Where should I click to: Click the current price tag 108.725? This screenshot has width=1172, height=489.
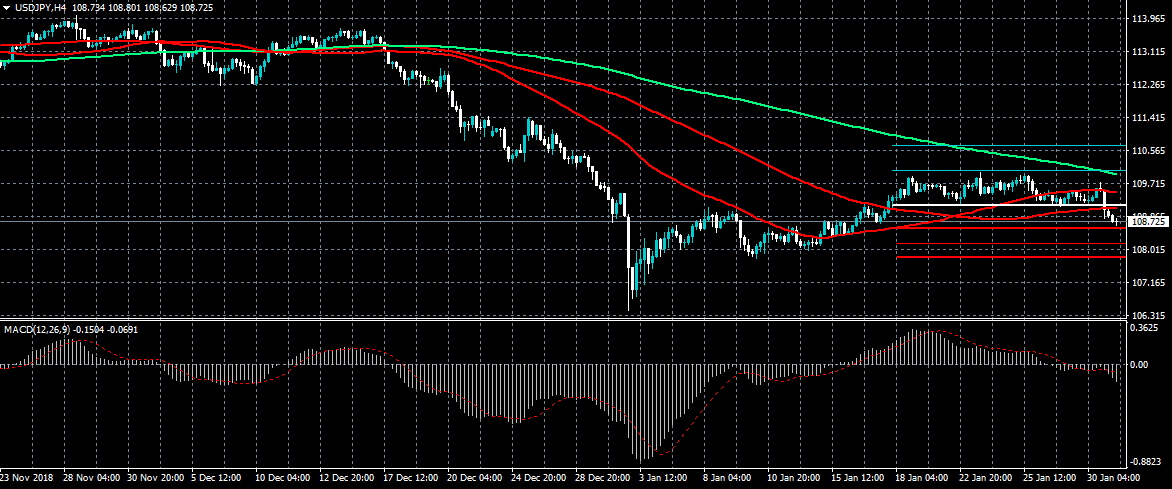pos(1150,222)
